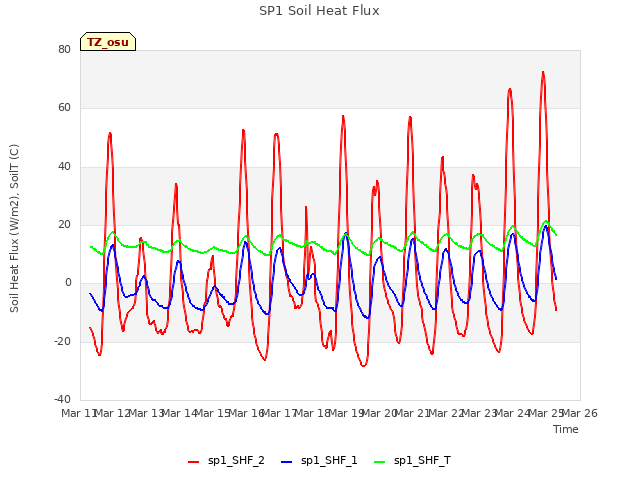Screen dimensions: 640x480
Task: Toggle the sp1_SHF_1 legend entry
Action: click(319, 461)
